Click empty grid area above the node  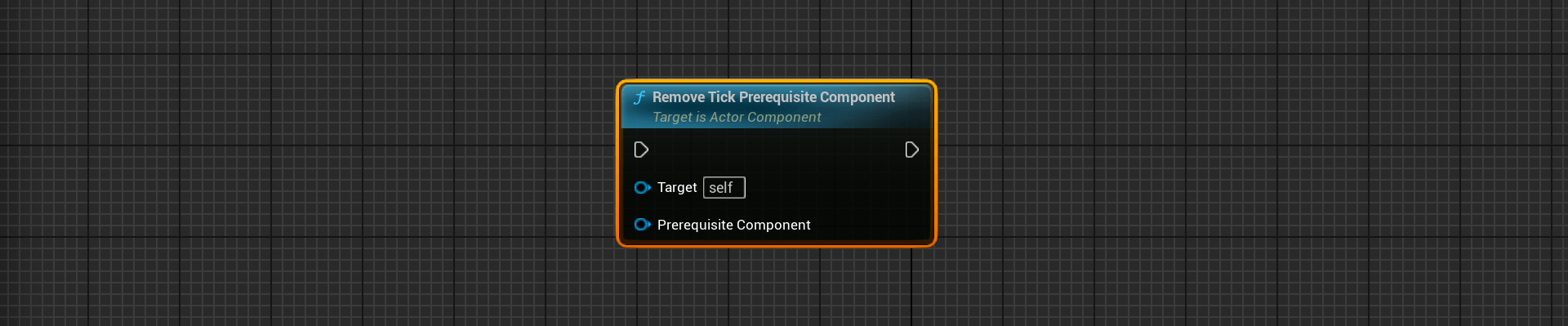click(x=776, y=37)
